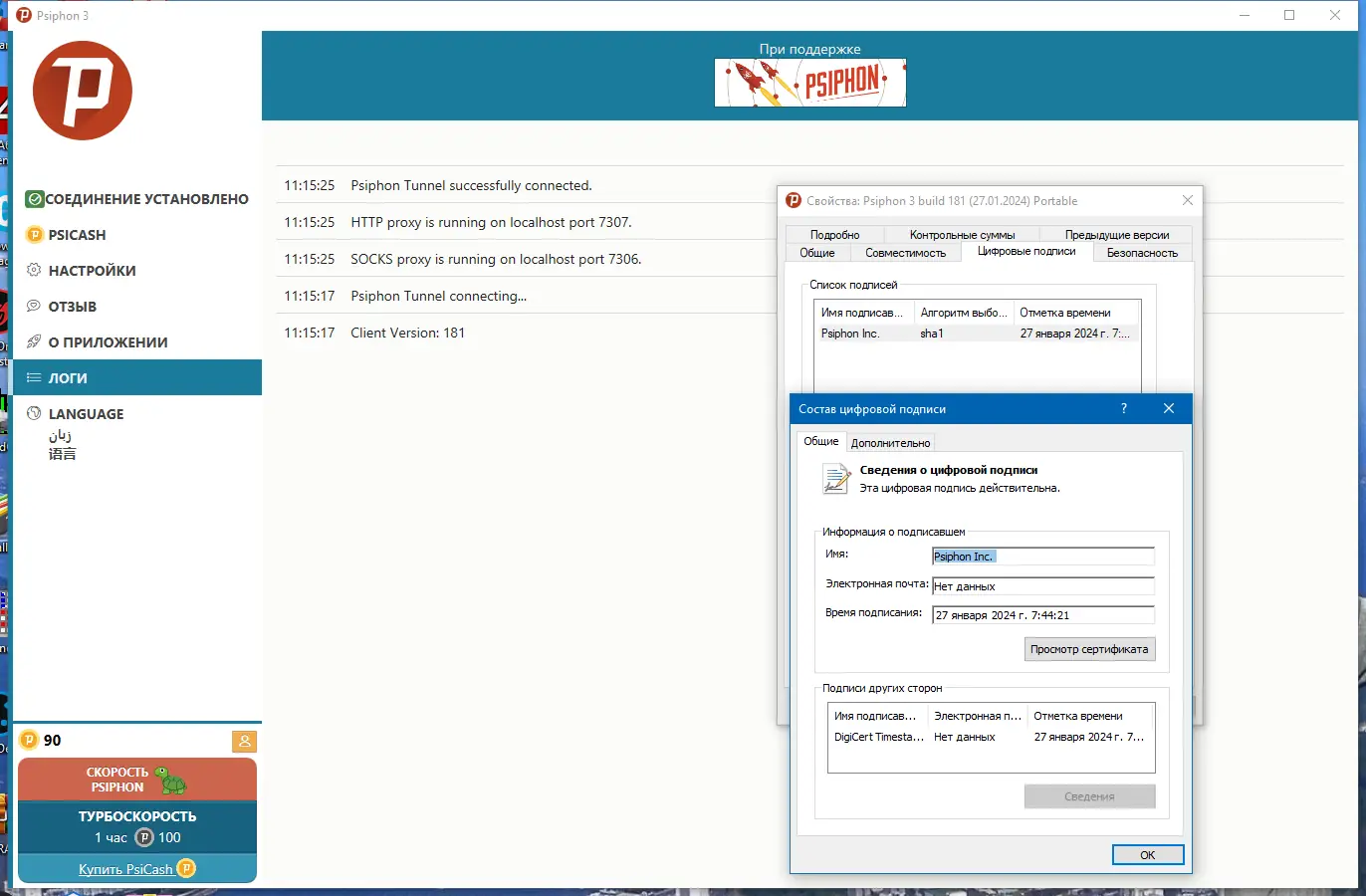Click the turtle СКОРОСТЬ PSIPHON button
The height and width of the screenshot is (896, 1366).
137,780
